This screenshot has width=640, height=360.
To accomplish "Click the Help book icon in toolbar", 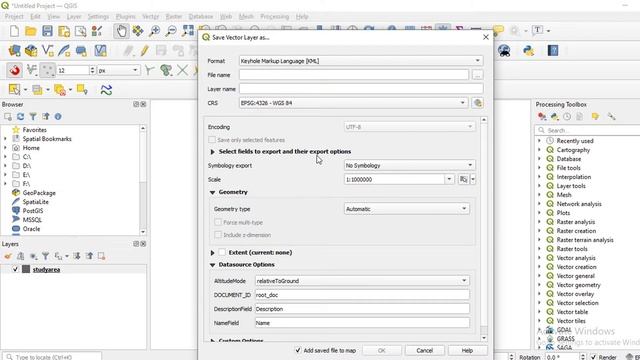I will (x=553, y=51).
